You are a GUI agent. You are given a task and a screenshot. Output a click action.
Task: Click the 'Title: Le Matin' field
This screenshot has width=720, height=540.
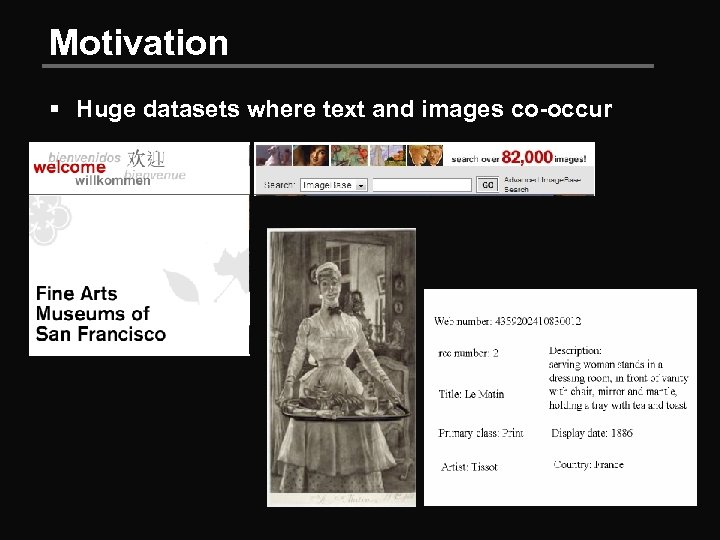tap(471, 394)
